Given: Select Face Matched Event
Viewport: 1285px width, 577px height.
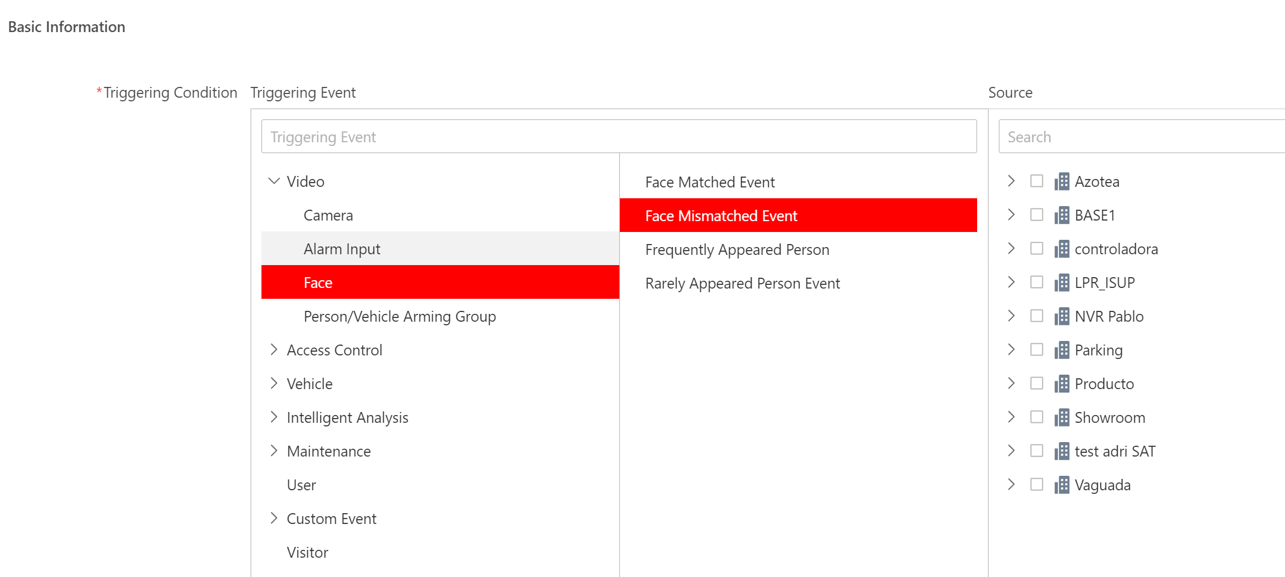Looking at the screenshot, I should (x=710, y=182).
